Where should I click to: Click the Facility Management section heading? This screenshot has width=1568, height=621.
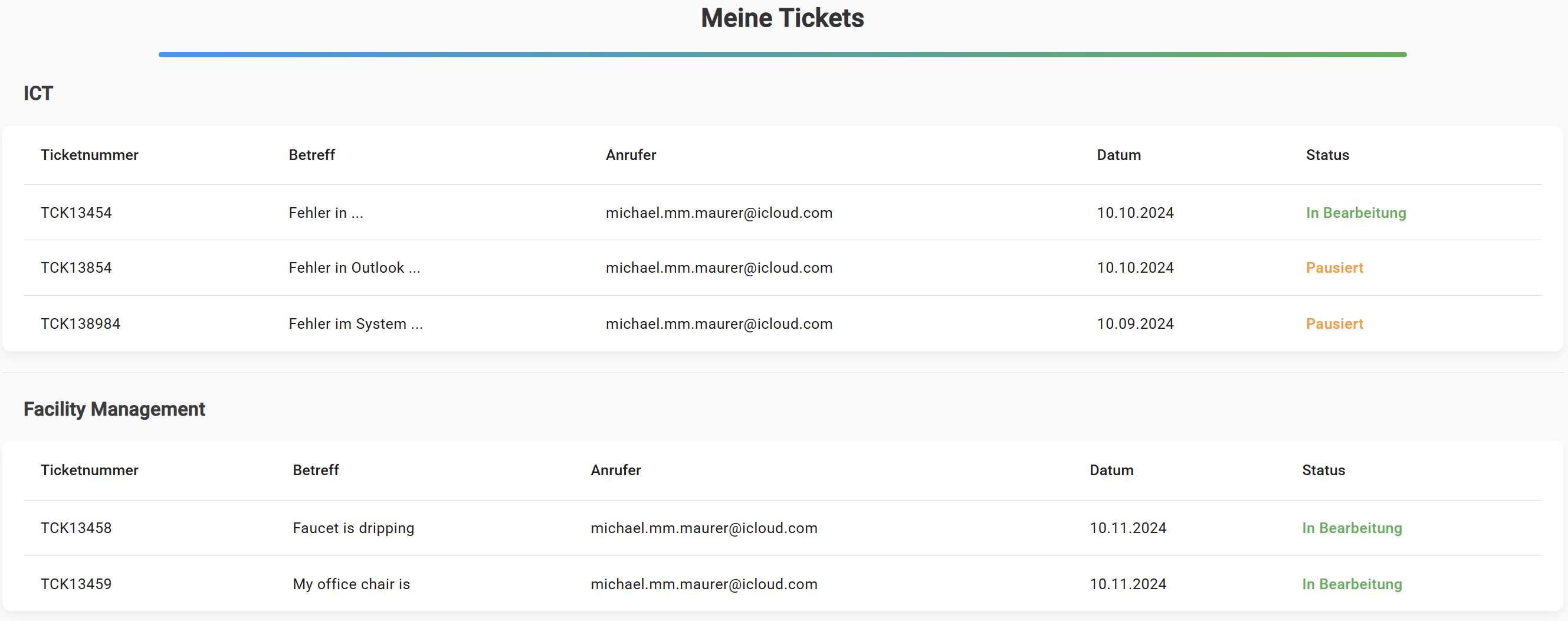coord(114,409)
